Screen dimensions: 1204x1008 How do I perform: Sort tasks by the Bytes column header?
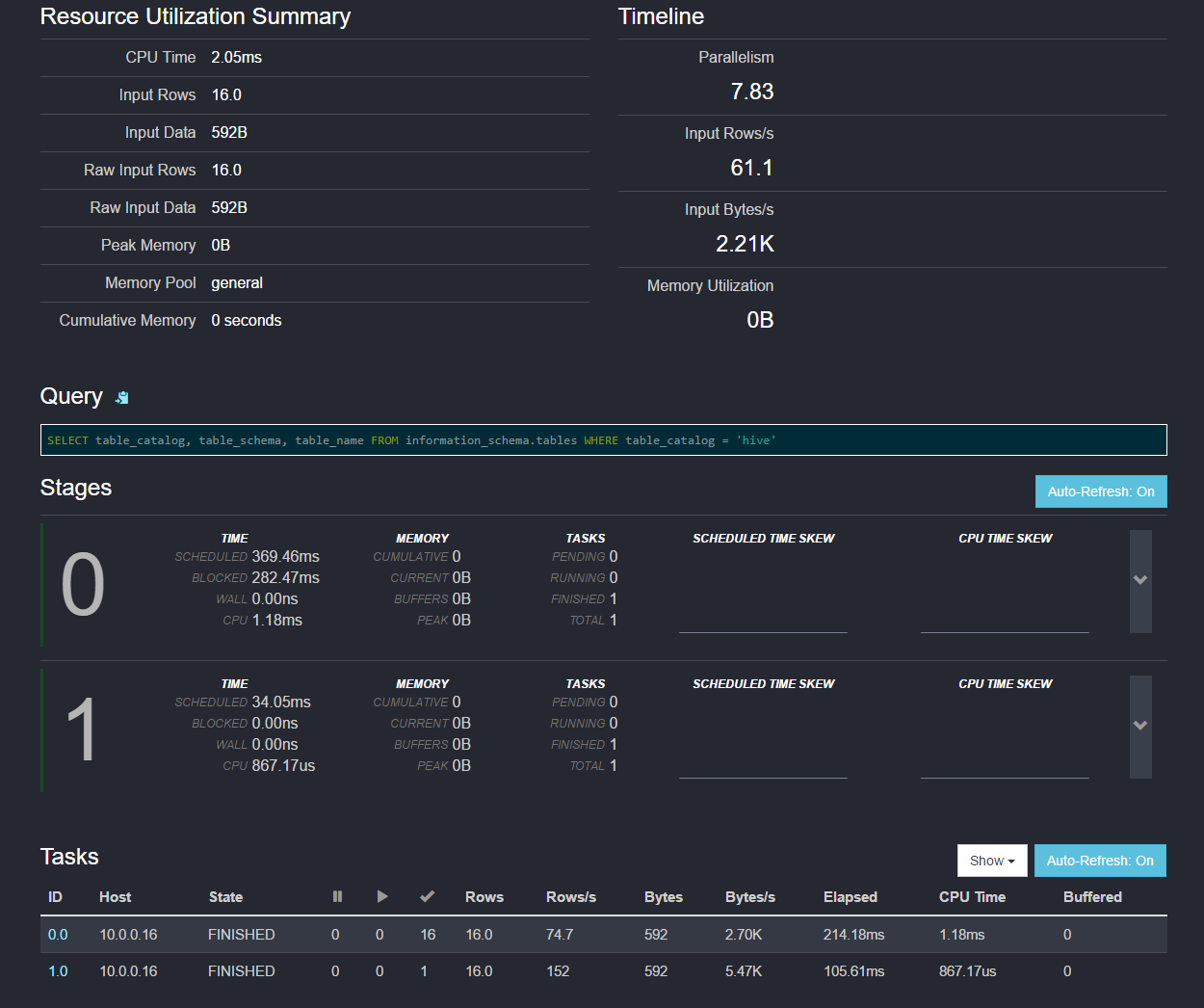pyautogui.click(x=664, y=897)
